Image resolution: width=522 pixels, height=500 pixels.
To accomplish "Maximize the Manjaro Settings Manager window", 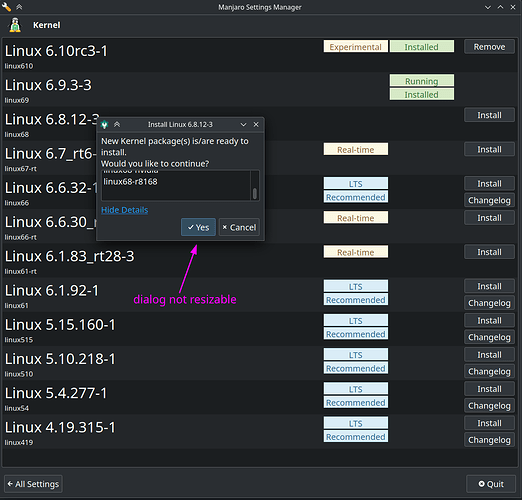I will (x=500, y=7).
